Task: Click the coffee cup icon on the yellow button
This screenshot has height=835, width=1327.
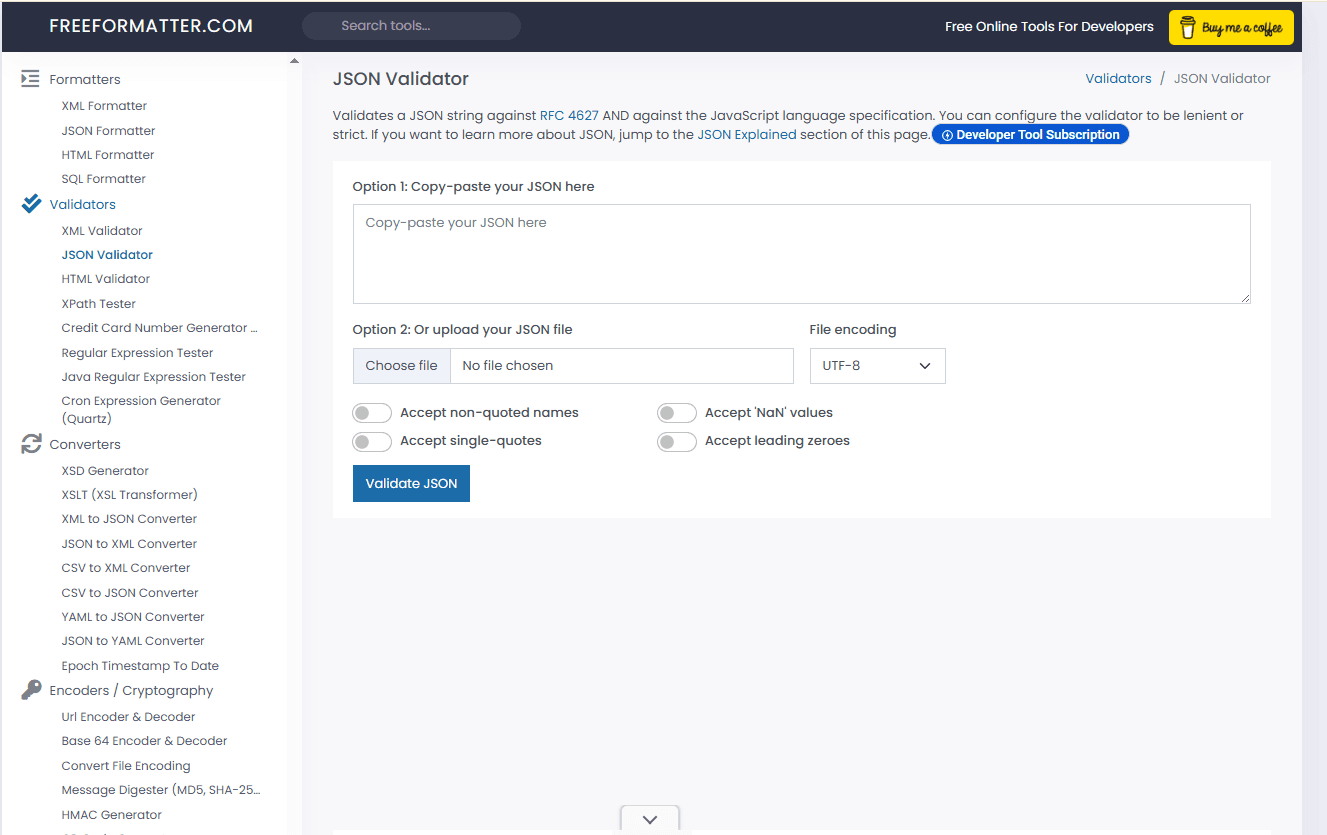Action: pos(1186,27)
